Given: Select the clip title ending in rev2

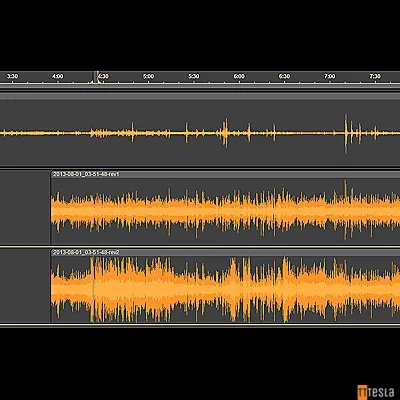Looking at the screenshot, I should coord(86,252).
